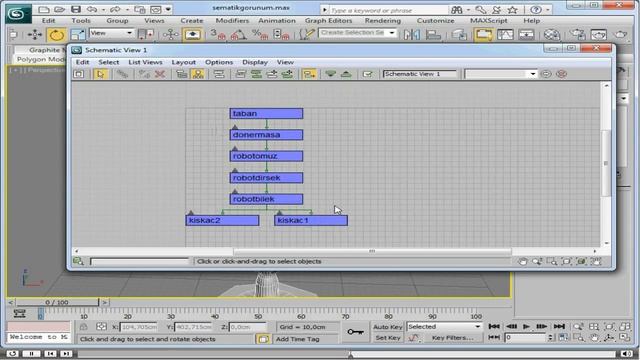
Task: Open Layout menu in Schematic View
Action: (184, 62)
